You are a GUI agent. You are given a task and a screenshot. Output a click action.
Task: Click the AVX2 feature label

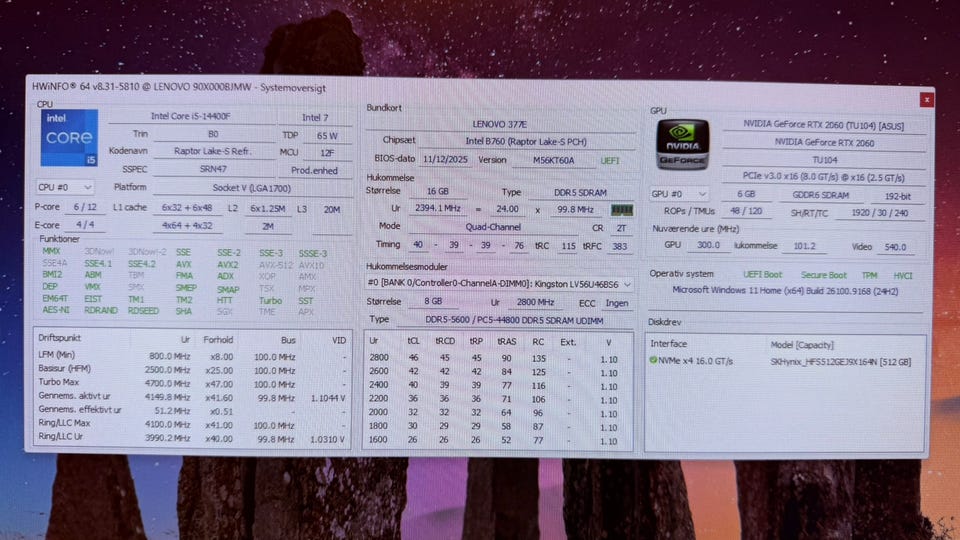(x=227, y=264)
